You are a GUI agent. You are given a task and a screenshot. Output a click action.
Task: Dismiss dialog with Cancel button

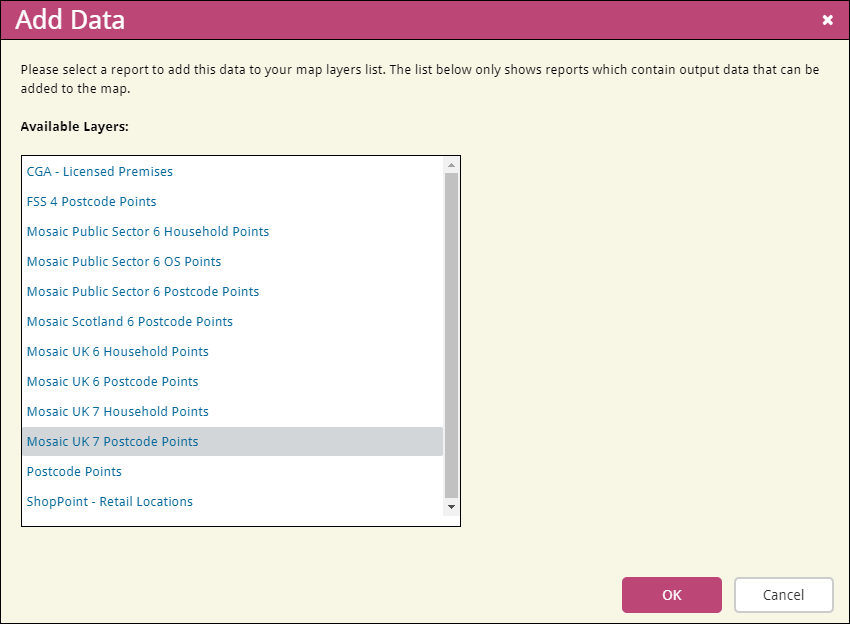783,595
